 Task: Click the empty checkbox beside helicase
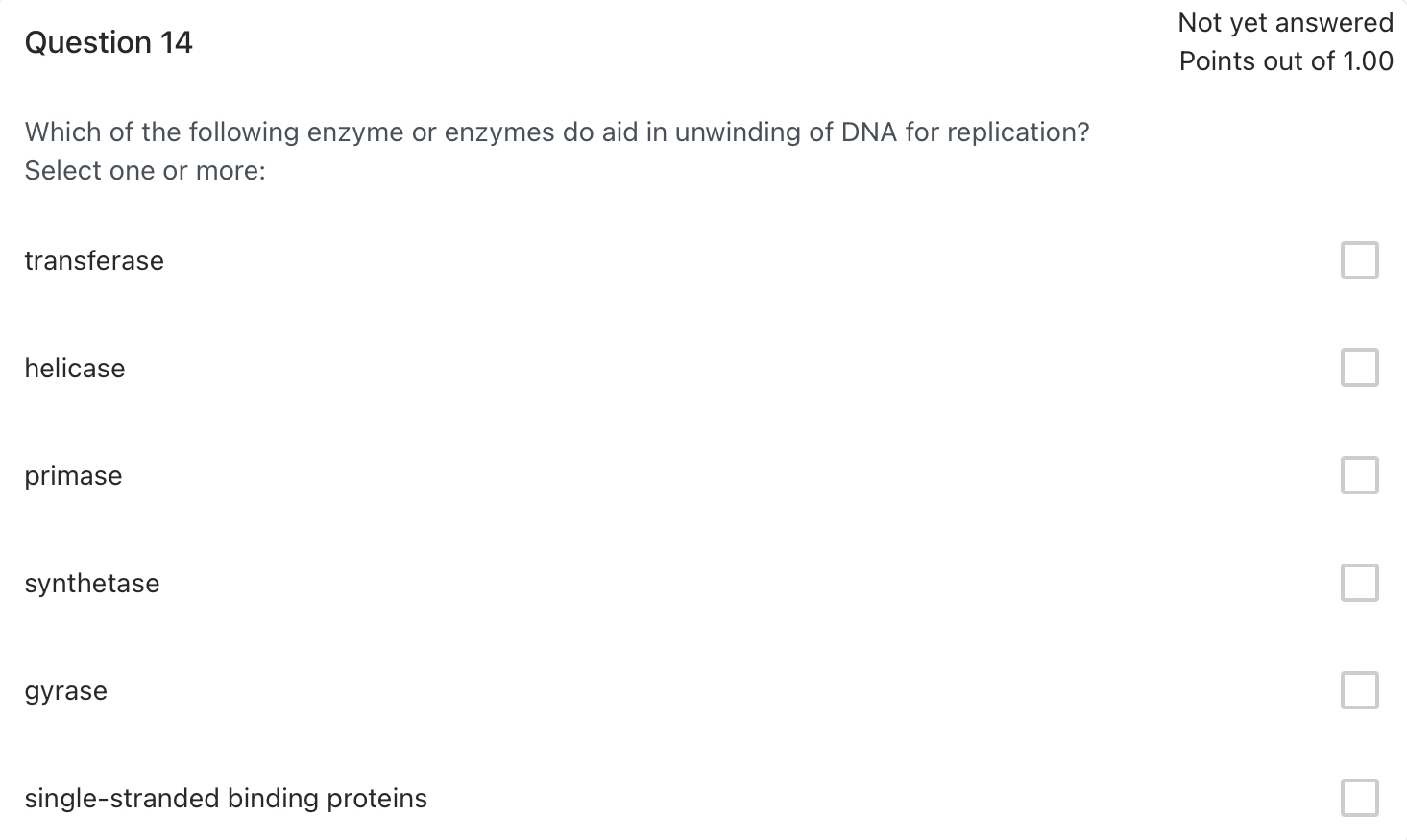[x=1359, y=367]
